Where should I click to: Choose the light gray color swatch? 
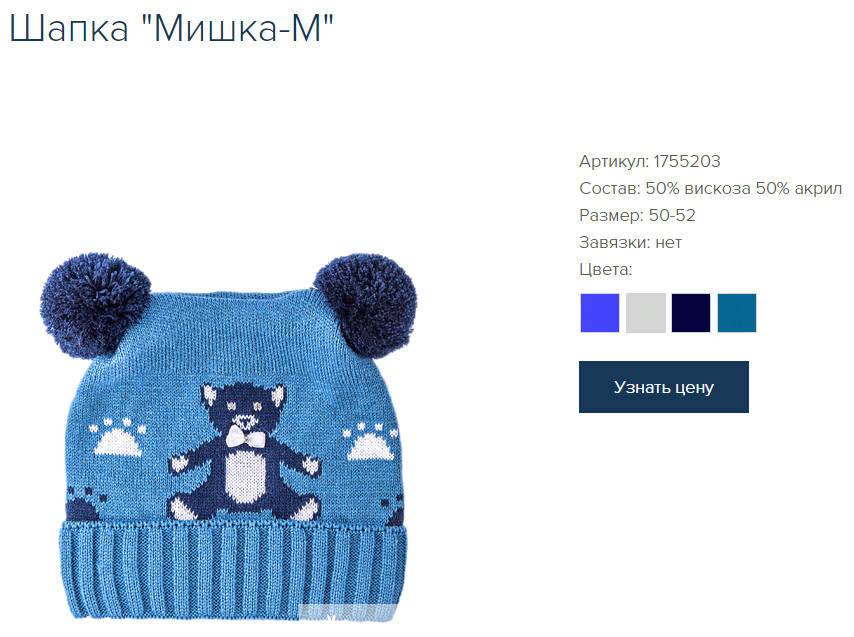point(645,313)
